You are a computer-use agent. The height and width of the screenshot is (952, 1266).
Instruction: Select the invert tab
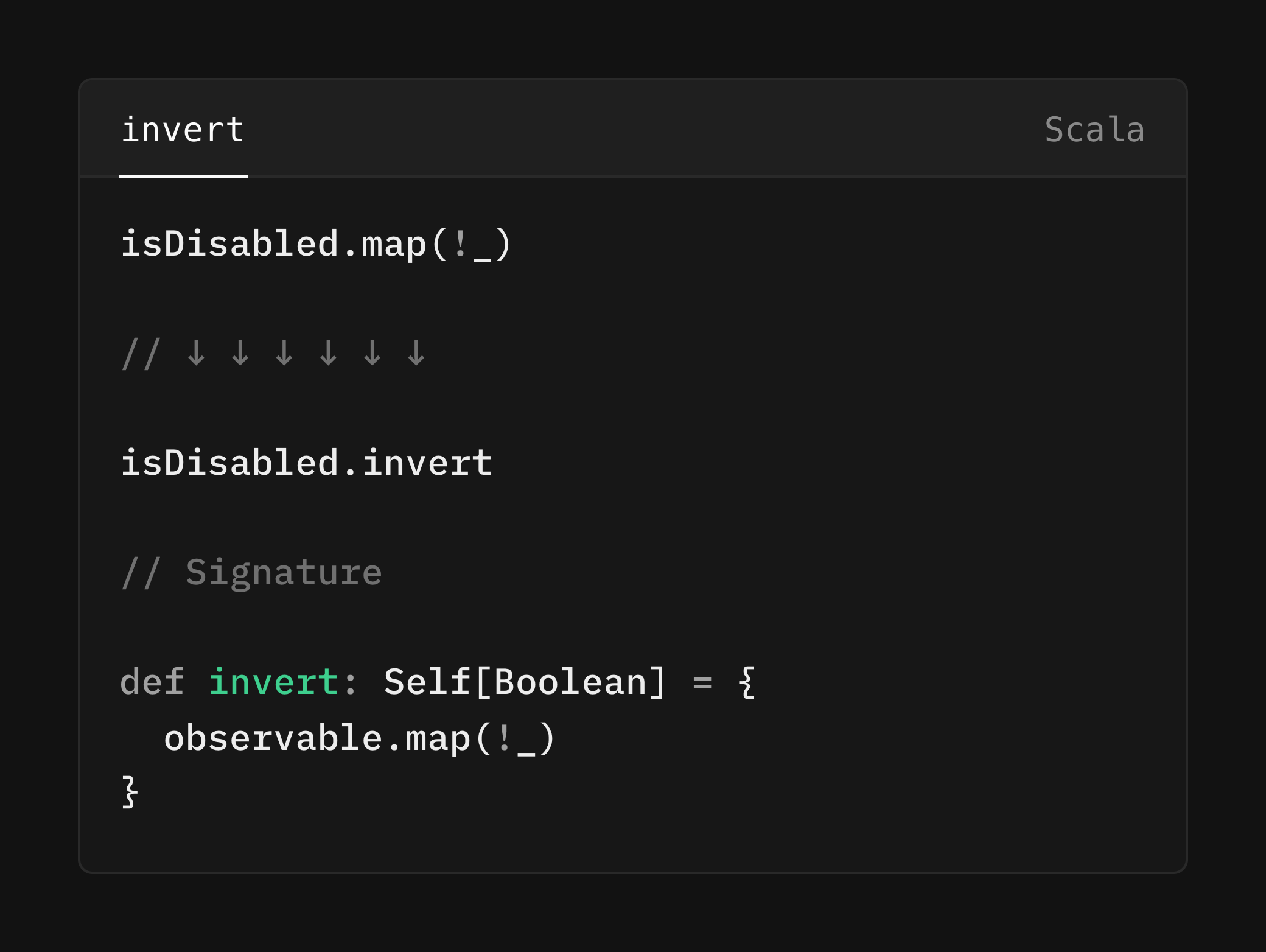pyautogui.click(x=183, y=130)
